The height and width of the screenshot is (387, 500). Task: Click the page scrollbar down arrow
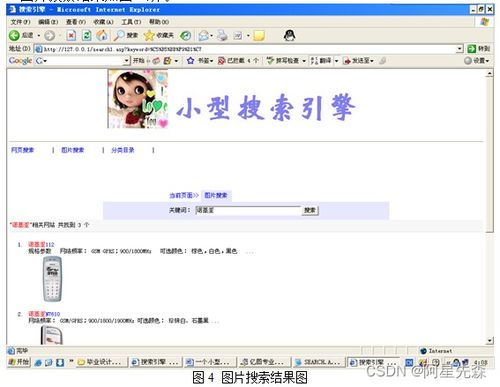tap(489, 340)
